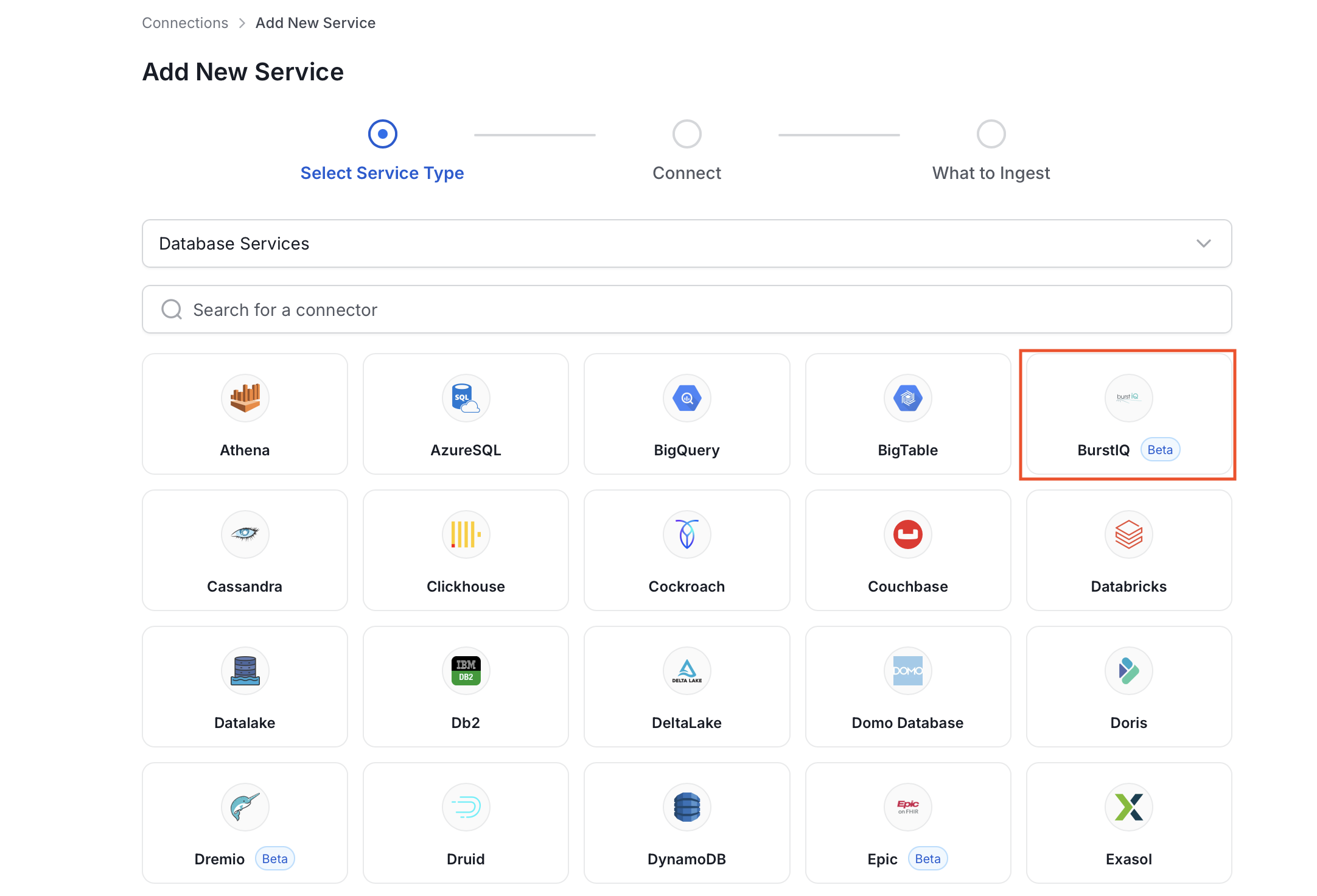Pick the Doris connector icon

1128,671
